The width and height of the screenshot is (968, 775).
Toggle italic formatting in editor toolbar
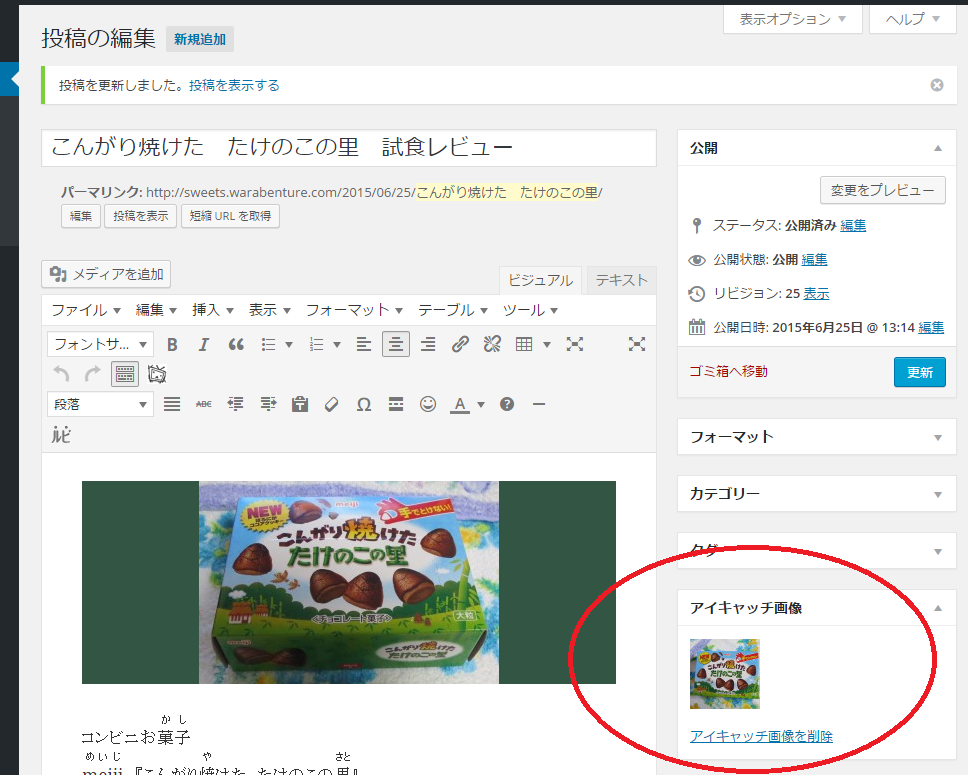[x=204, y=345]
